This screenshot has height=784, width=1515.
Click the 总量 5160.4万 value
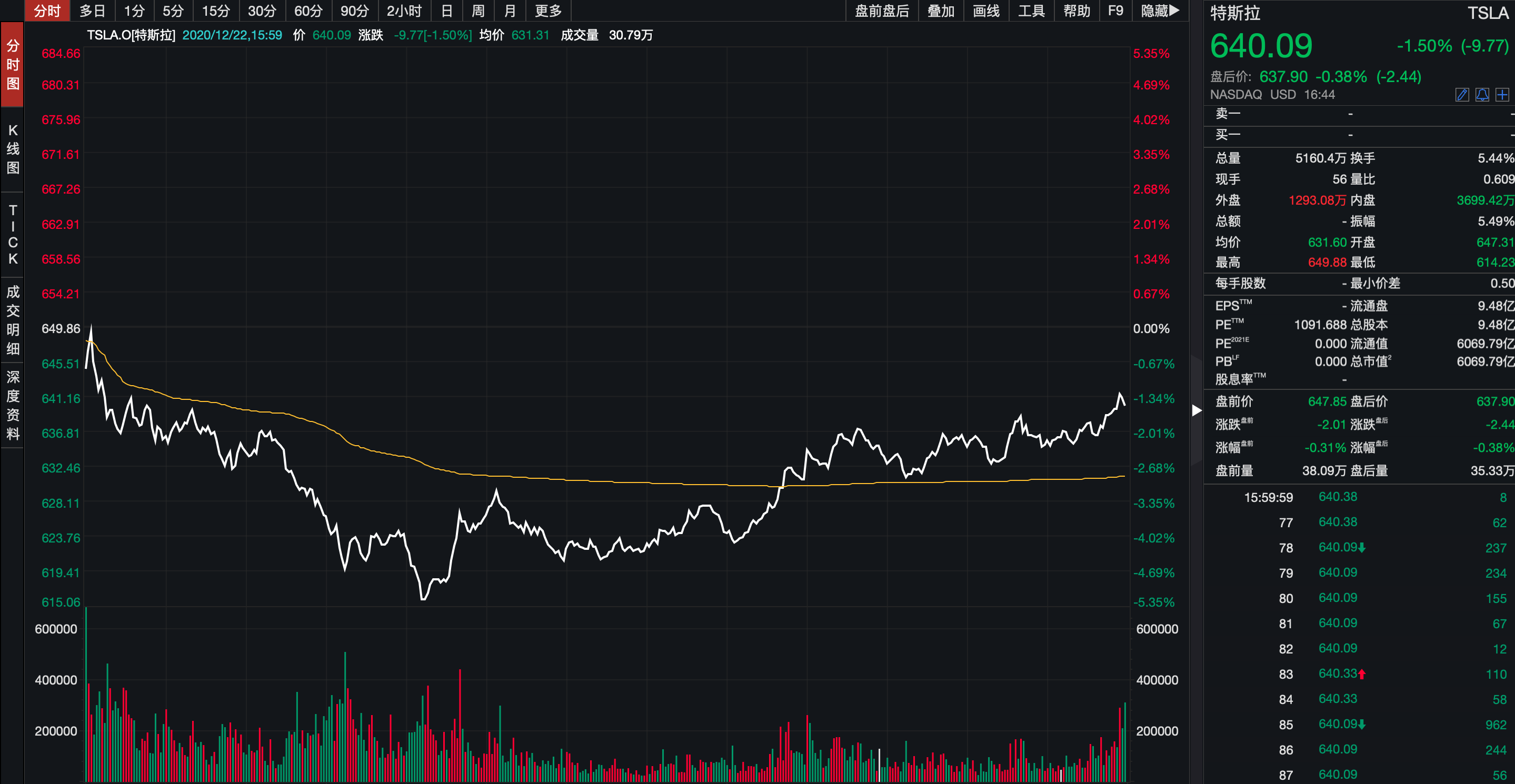pyautogui.click(x=1320, y=158)
